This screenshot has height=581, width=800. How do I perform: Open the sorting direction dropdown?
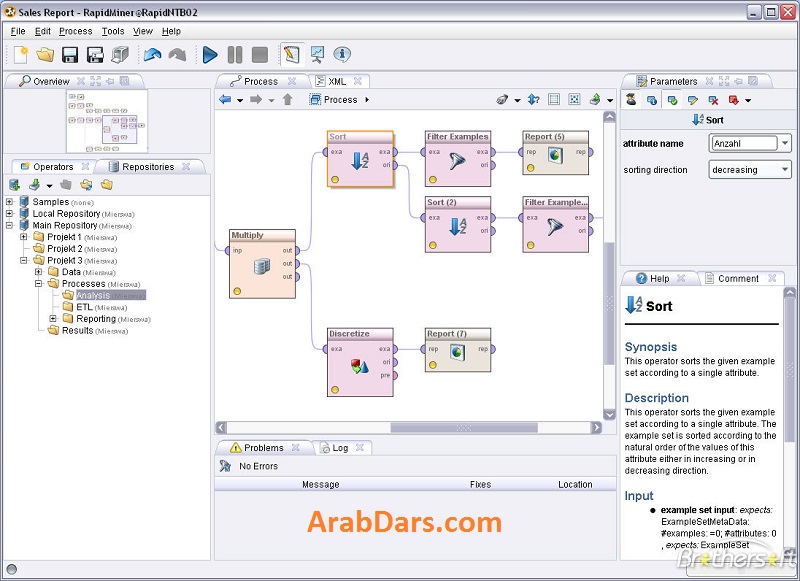click(785, 169)
